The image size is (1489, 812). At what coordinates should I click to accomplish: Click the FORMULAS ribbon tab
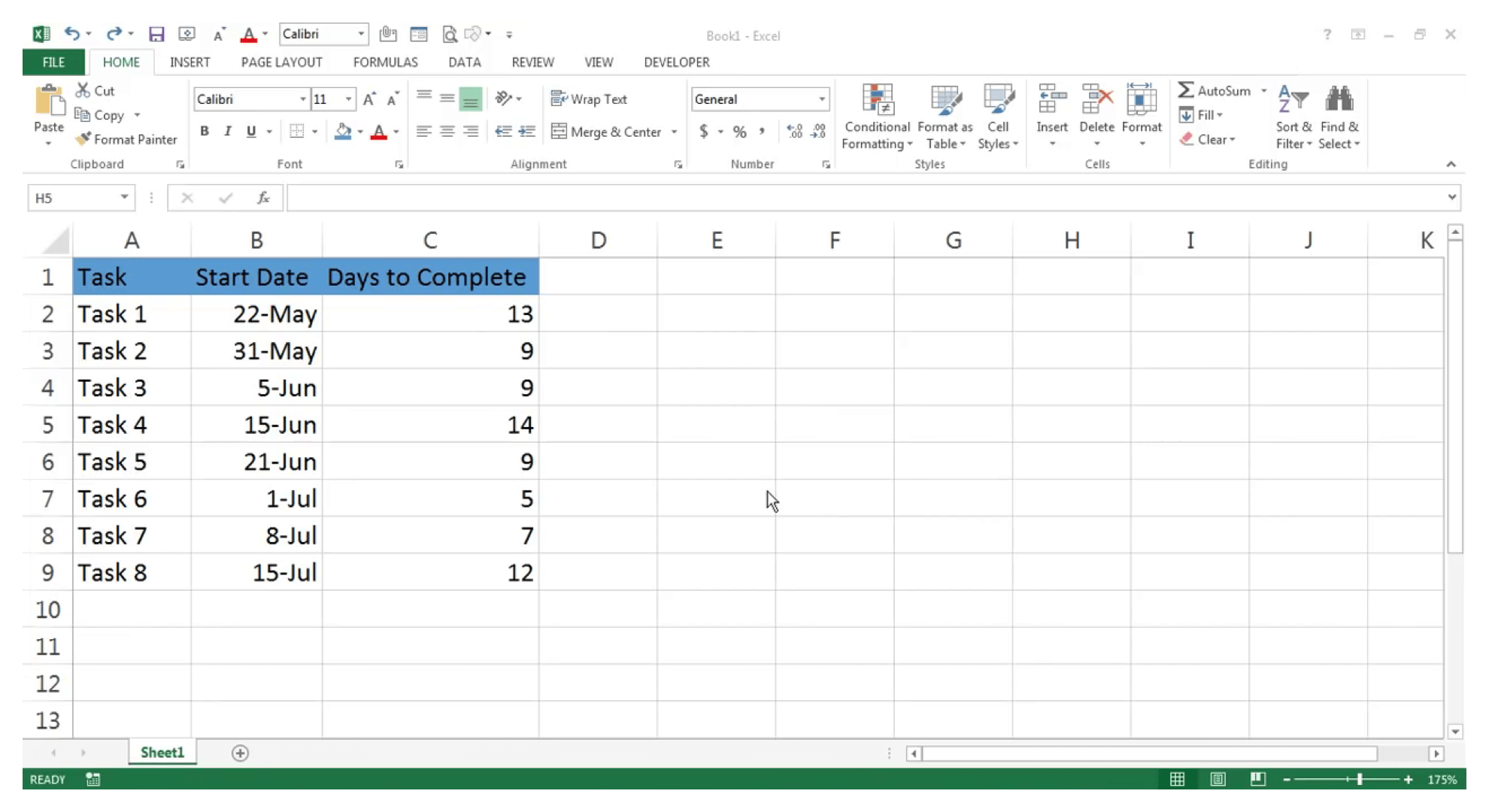pyautogui.click(x=385, y=62)
